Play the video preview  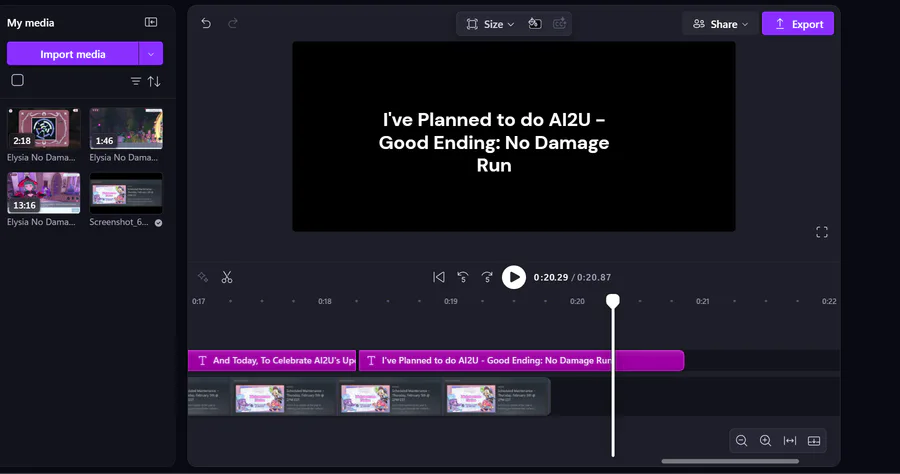(514, 277)
